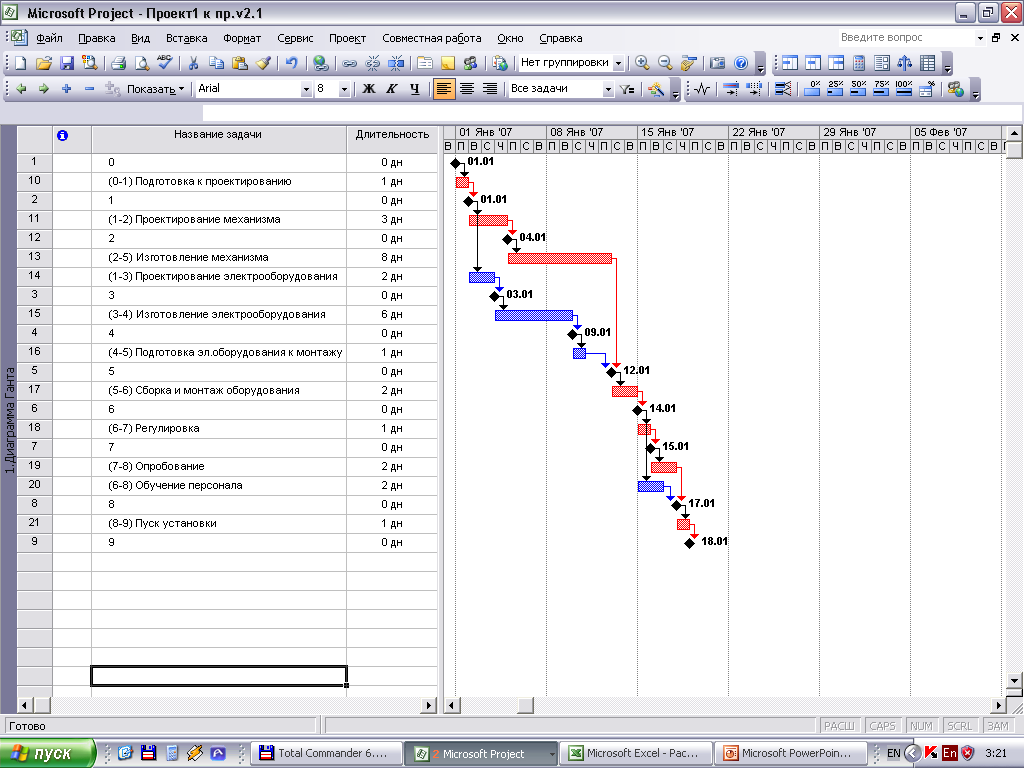Click the Gantt horizontal scrollbar thumb
Screen dimensions: 1024x768
coord(526,705)
